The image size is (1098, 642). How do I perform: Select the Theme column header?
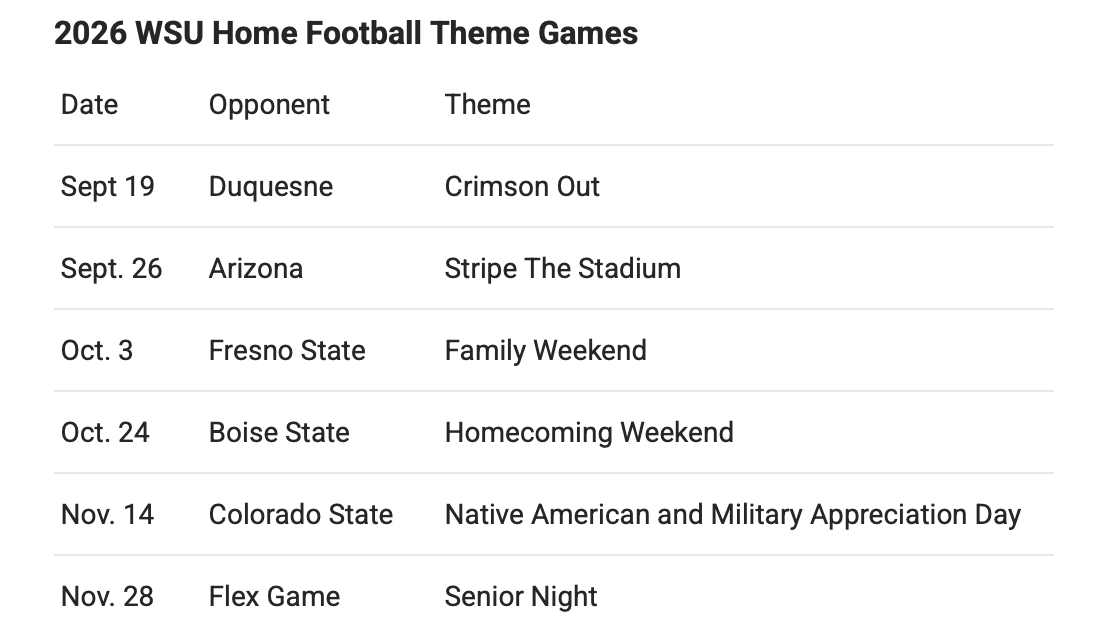coord(487,104)
